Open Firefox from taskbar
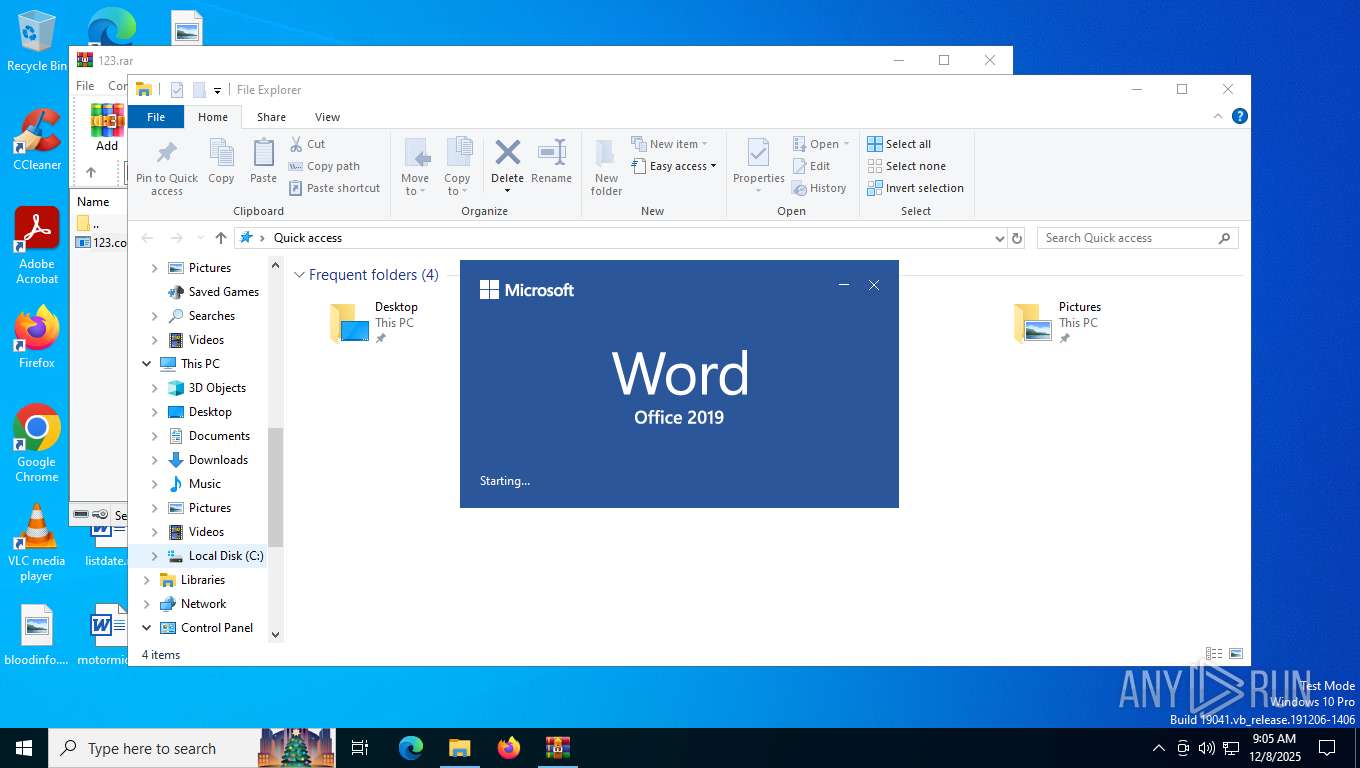The image size is (1360, 768). point(509,748)
